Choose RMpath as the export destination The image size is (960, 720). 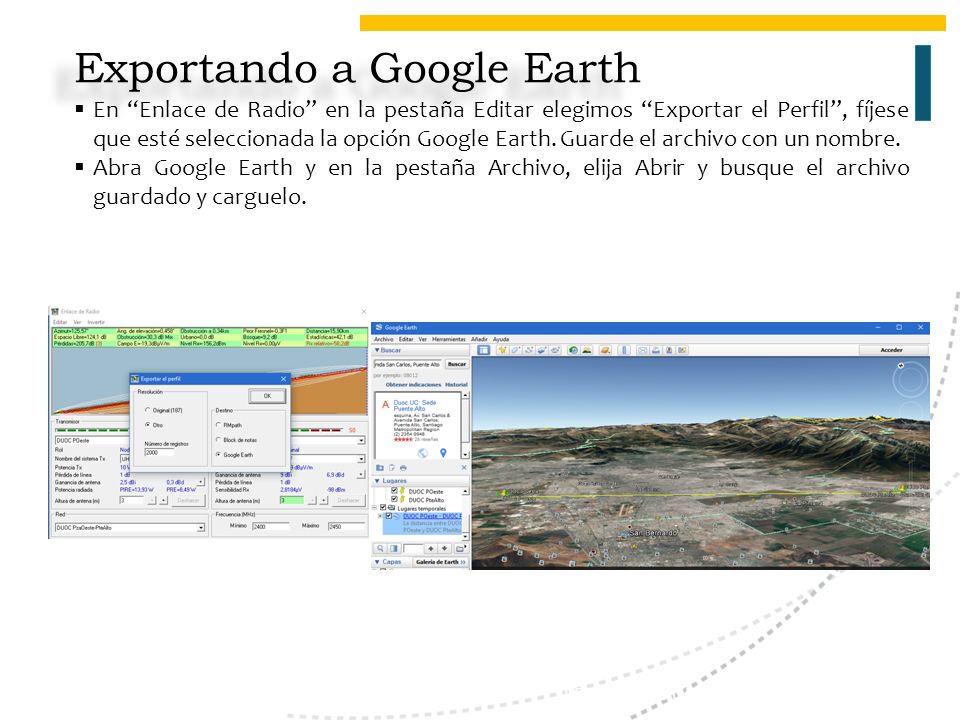click(218, 424)
